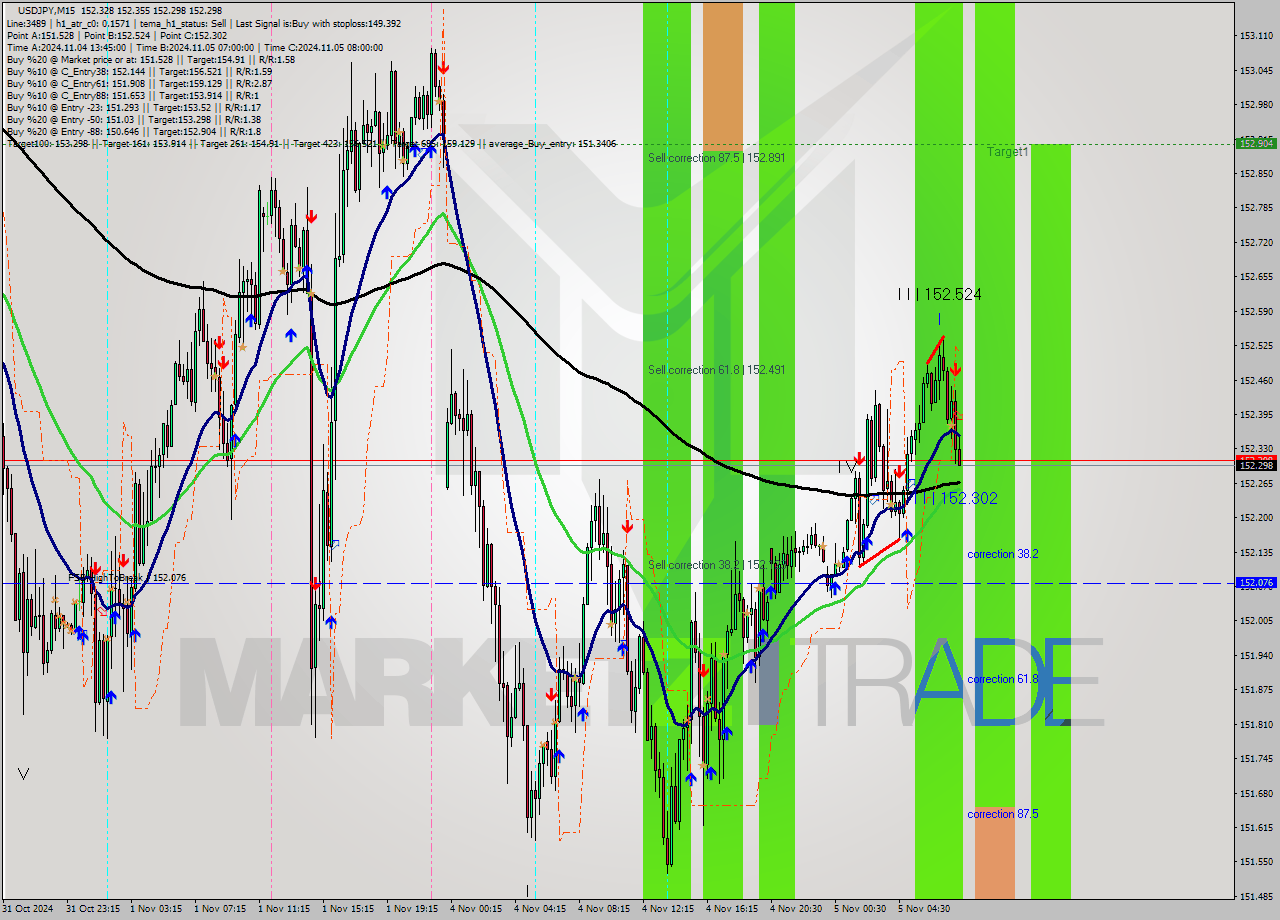Screen dimensions: 1280x920
Task: Click the blue 'correction 87.5' label
Action: pyautogui.click(x=1002, y=814)
